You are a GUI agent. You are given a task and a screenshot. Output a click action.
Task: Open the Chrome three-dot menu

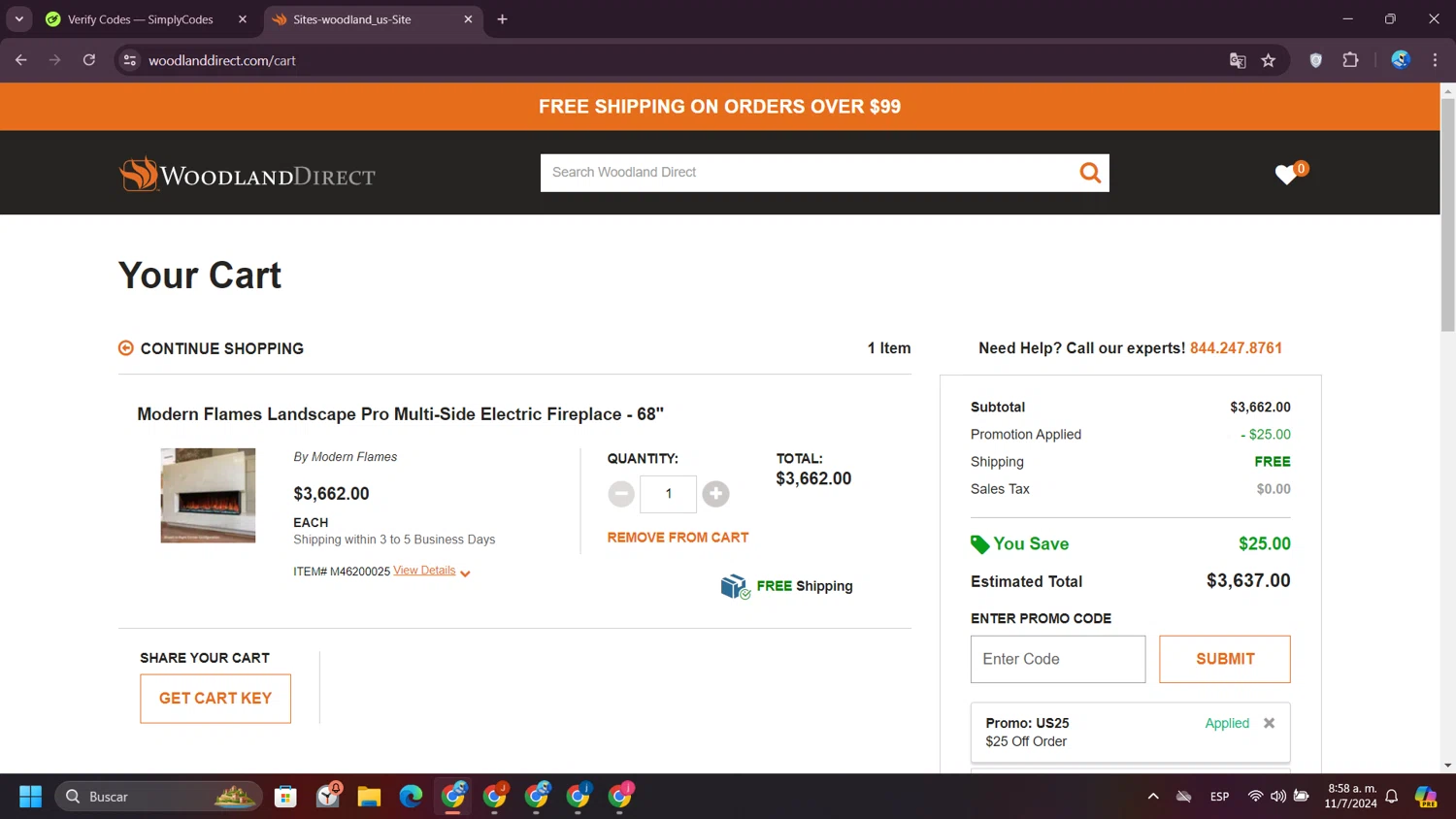pos(1435,60)
